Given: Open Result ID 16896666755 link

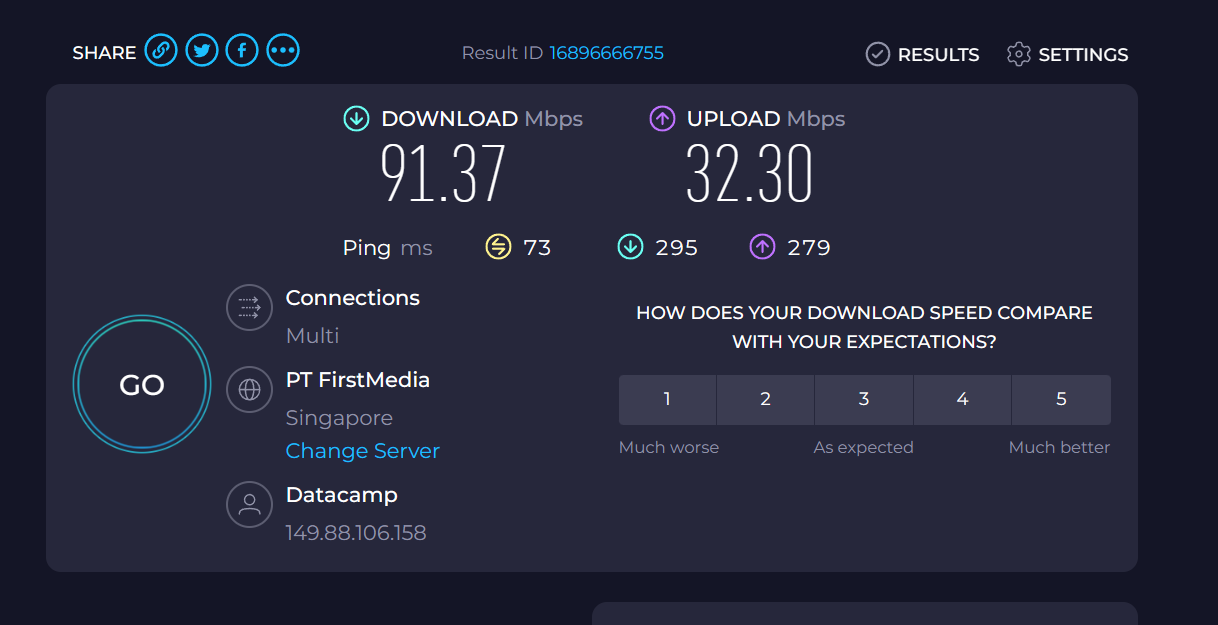Looking at the screenshot, I should [x=606, y=53].
